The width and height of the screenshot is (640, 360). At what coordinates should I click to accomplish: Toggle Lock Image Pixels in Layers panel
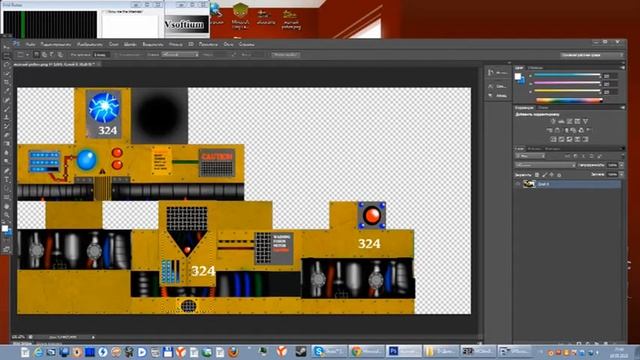tap(544, 175)
